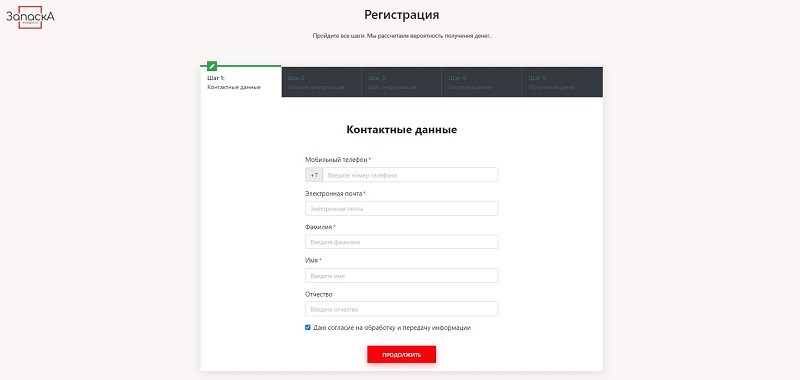Click the red ПРОДОЛЖИТЬ button
Viewport: 800px width, 380px height.
[x=402, y=354]
